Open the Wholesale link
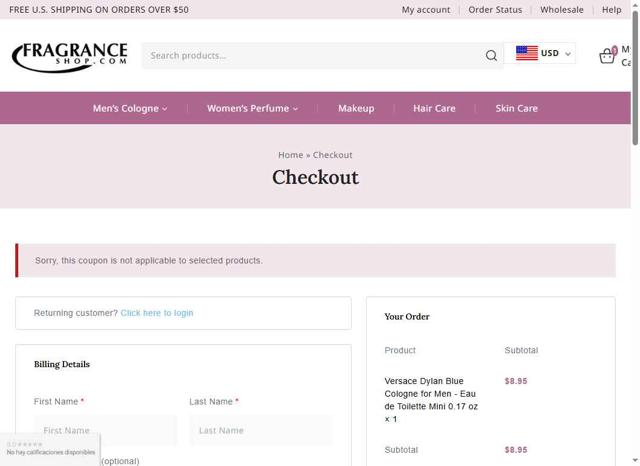Viewport: 640px width, 466px height. [562, 10]
